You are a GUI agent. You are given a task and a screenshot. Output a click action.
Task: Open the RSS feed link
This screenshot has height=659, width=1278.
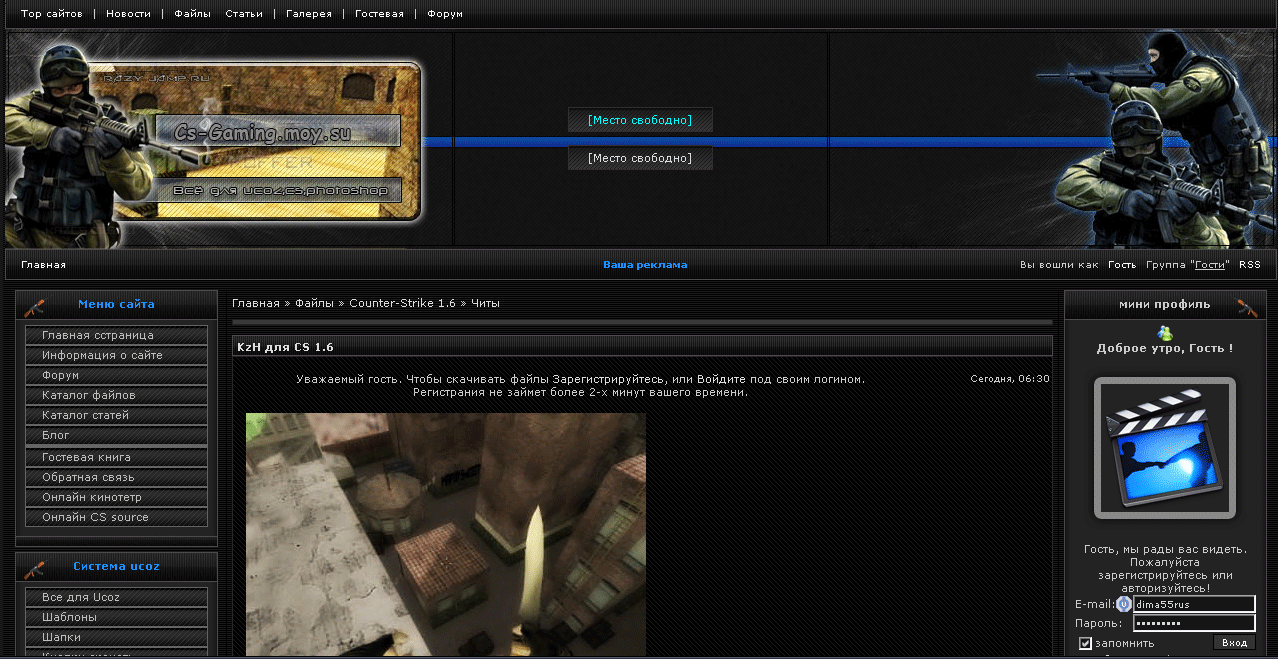point(1250,265)
